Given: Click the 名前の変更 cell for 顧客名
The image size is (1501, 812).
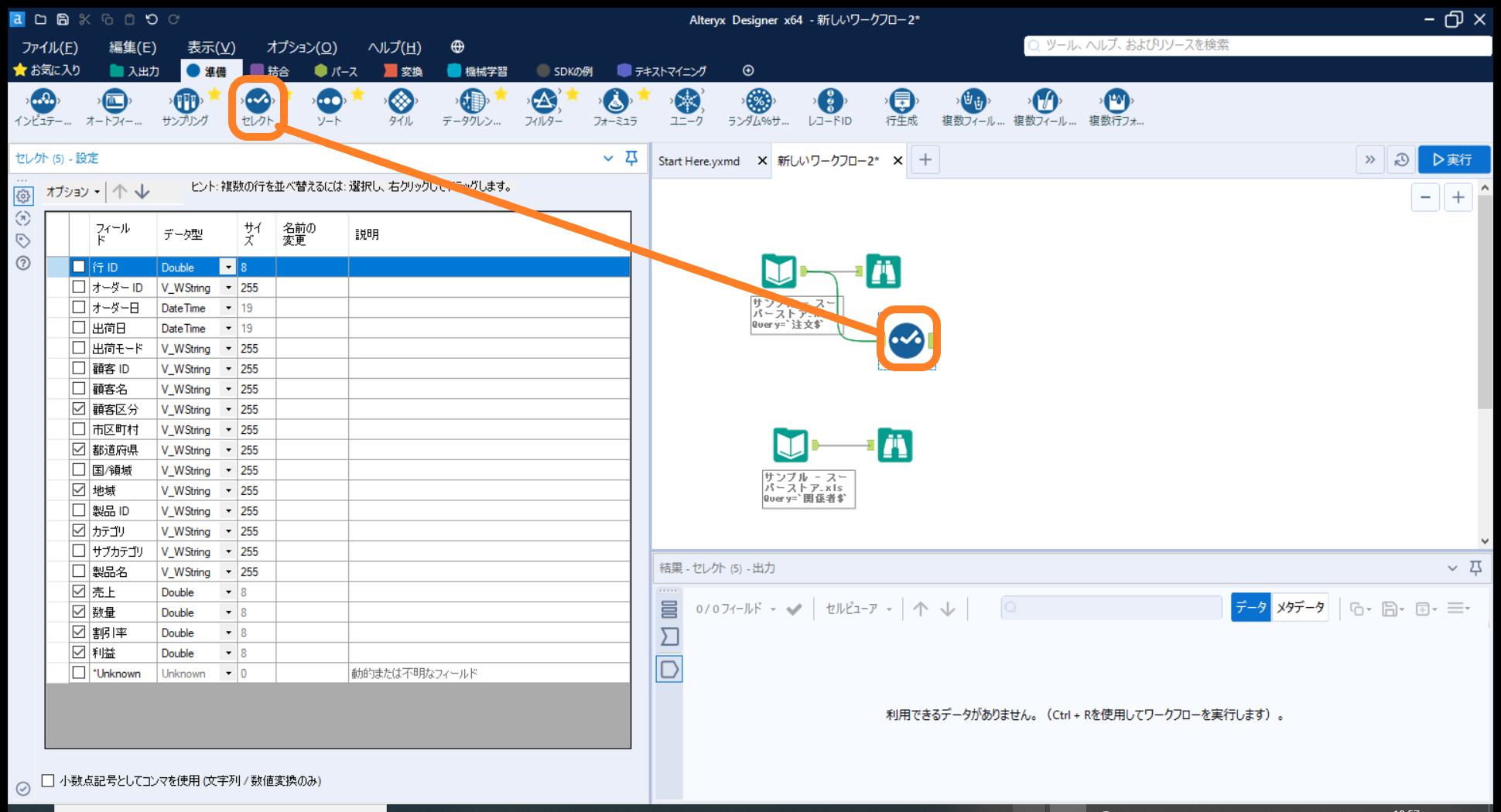Looking at the screenshot, I should click(313, 389).
